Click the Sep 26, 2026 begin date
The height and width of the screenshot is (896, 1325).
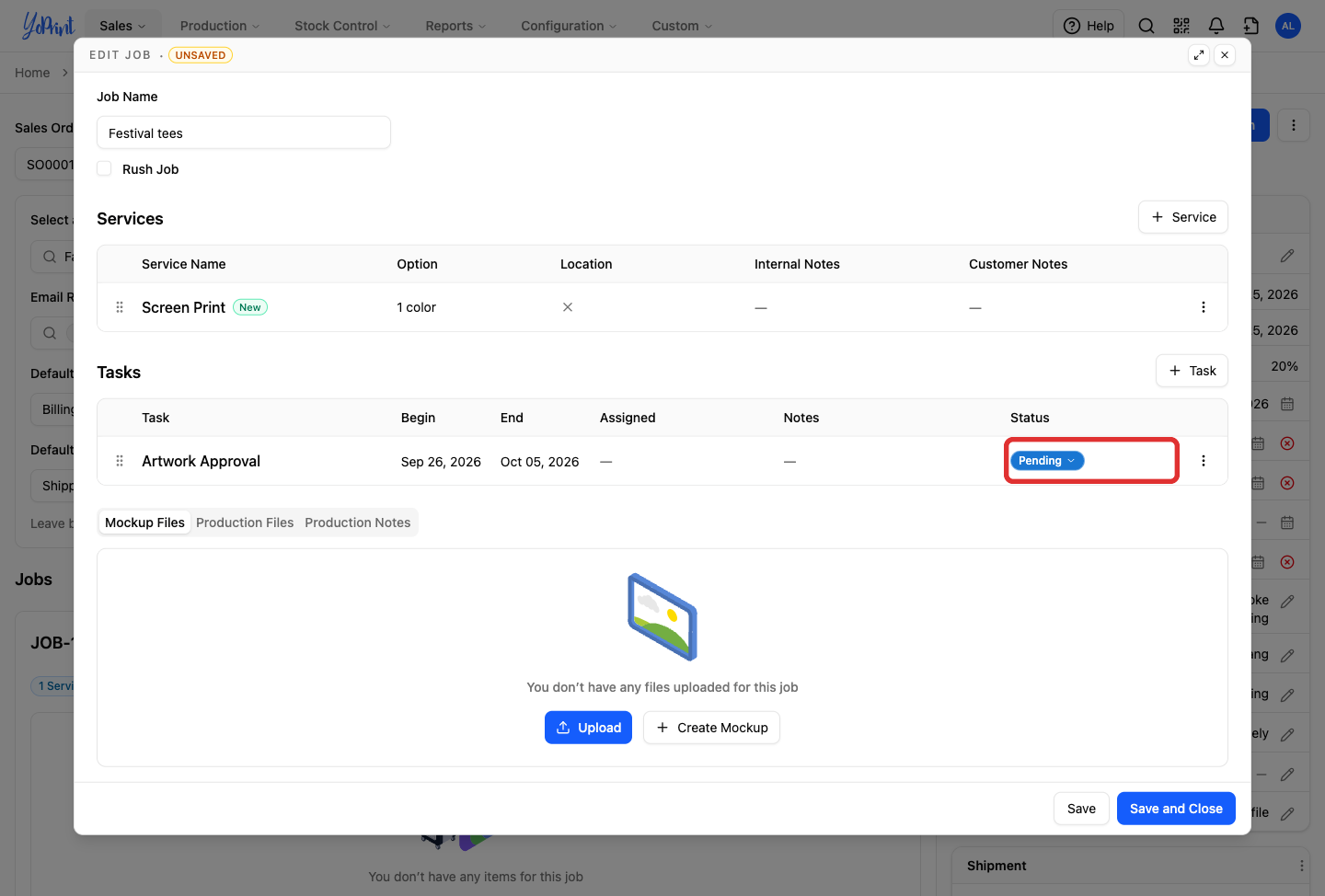441,462
